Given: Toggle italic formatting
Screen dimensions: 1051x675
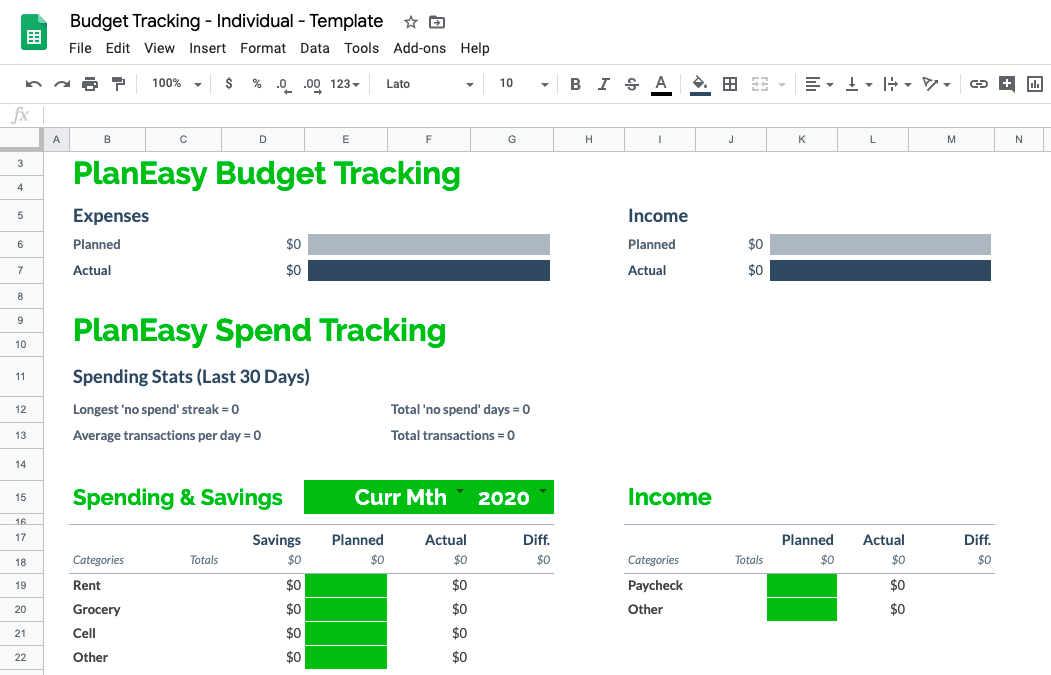Looking at the screenshot, I should (x=603, y=84).
